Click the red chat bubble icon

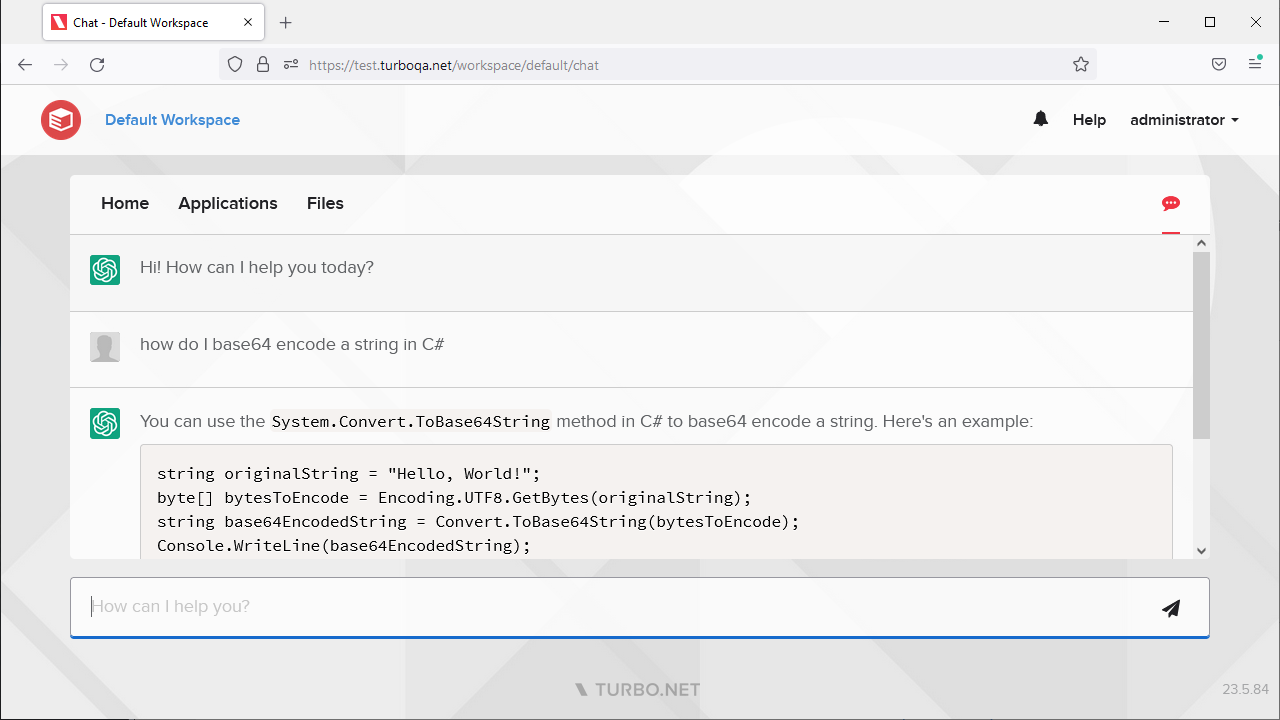point(1171,204)
